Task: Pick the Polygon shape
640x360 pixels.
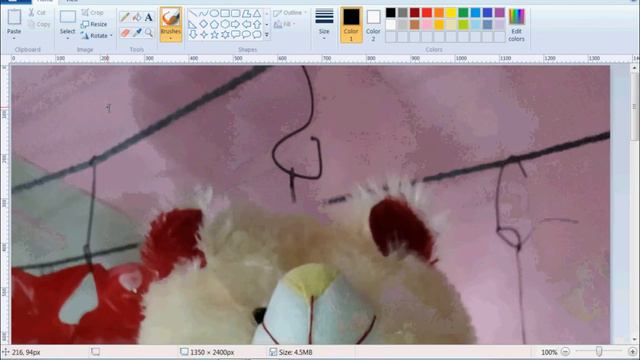Action: [246, 13]
